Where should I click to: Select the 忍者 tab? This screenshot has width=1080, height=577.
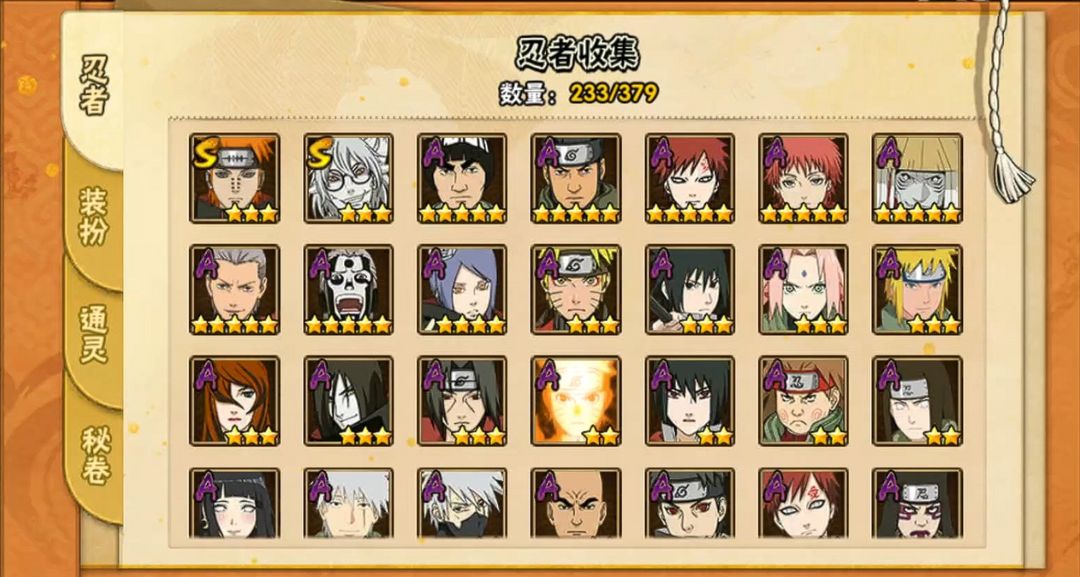[x=94, y=85]
